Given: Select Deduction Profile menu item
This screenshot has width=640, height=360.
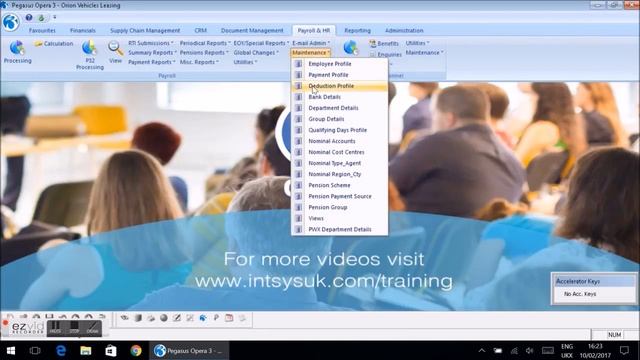Looking at the screenshot, I should tap(340, 86).
